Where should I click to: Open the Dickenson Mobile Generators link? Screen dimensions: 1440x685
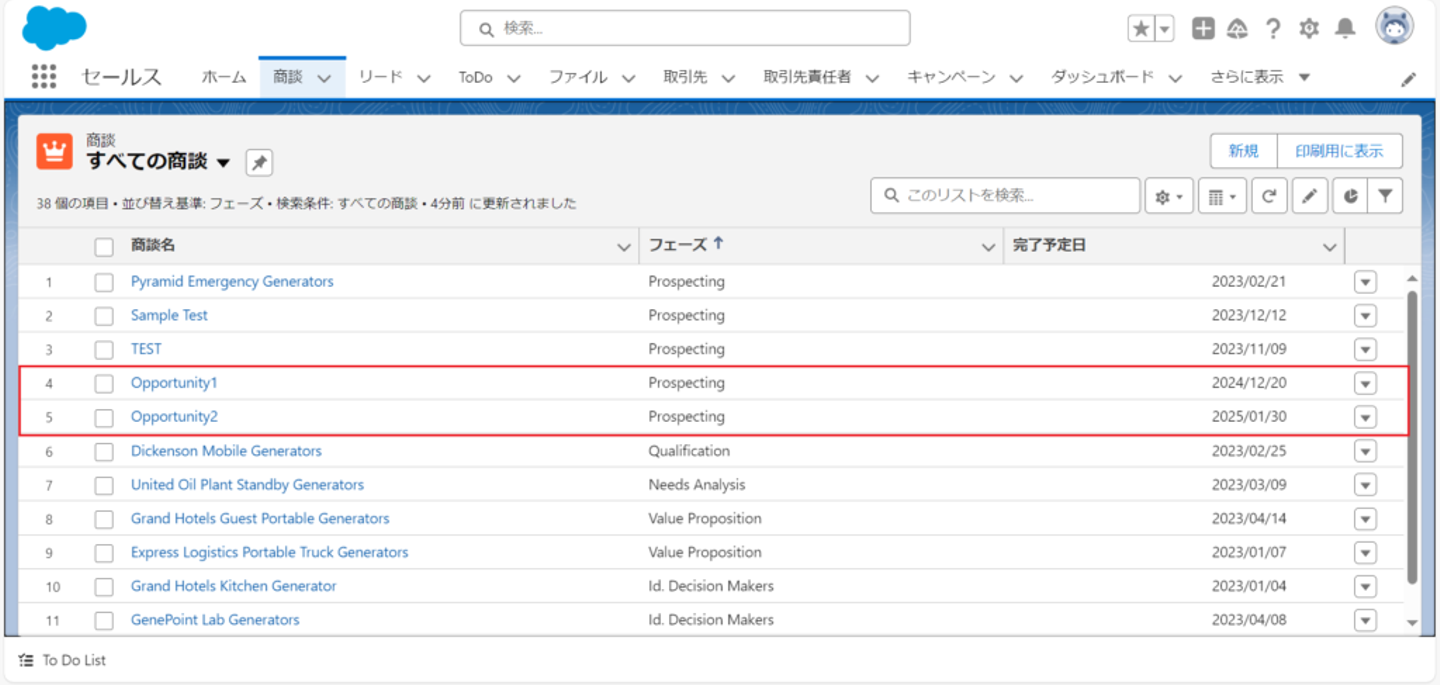tap(226, 451)
